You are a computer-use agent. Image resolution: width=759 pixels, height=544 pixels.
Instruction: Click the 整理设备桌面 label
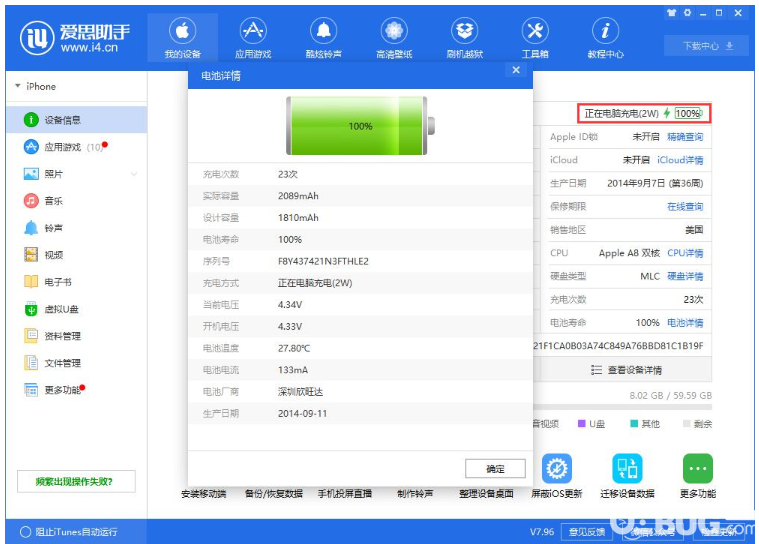pos(486,494)
